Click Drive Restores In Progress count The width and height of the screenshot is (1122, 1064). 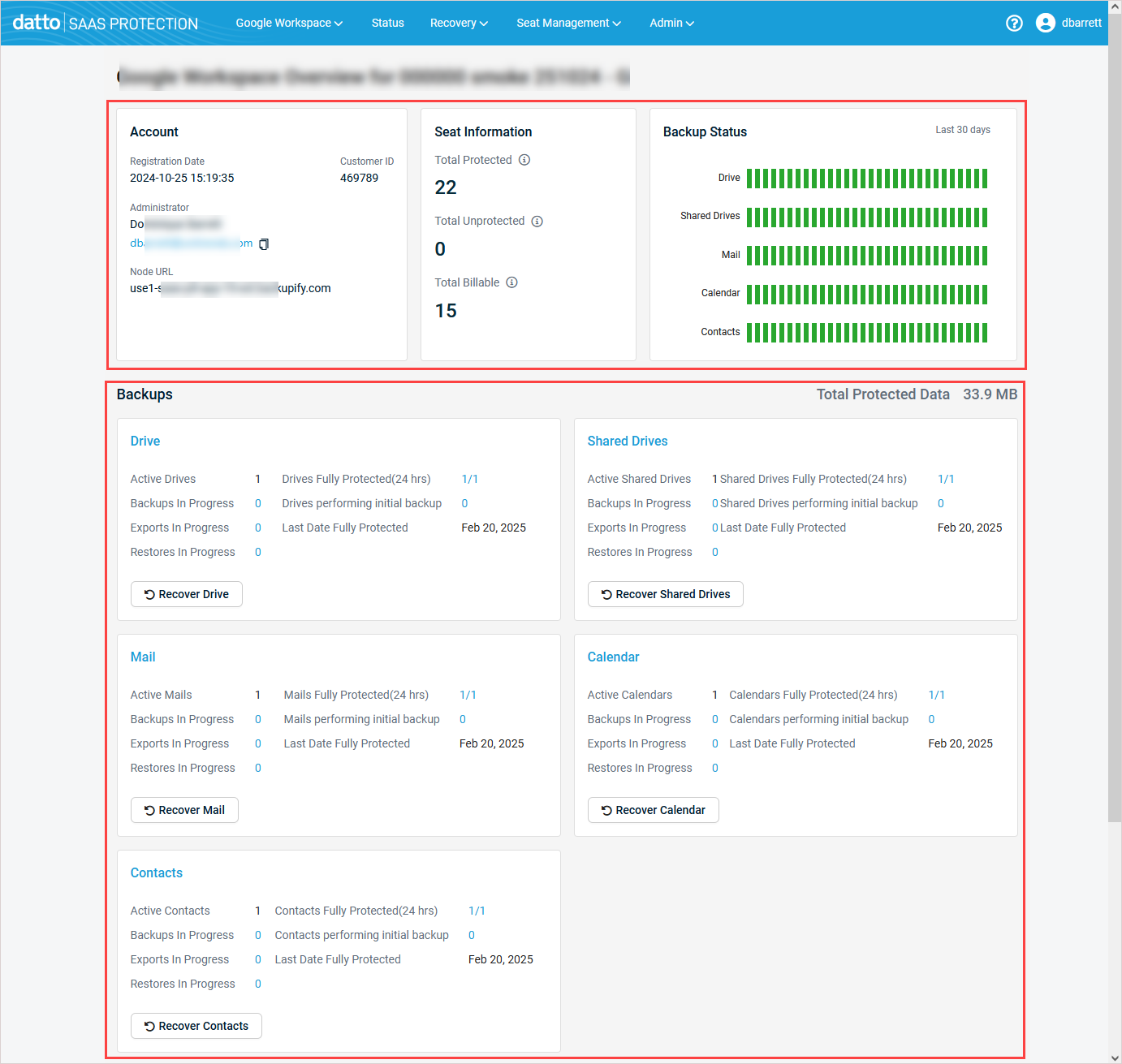(258, 552)
